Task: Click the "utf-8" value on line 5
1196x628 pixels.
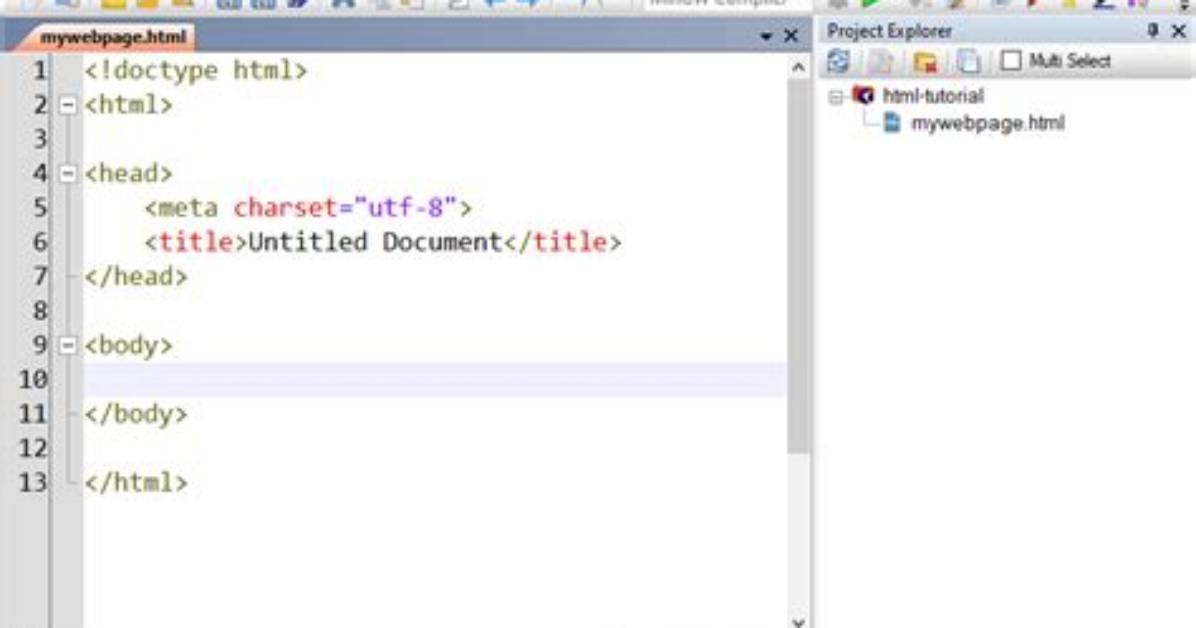Action: [405, 208]
